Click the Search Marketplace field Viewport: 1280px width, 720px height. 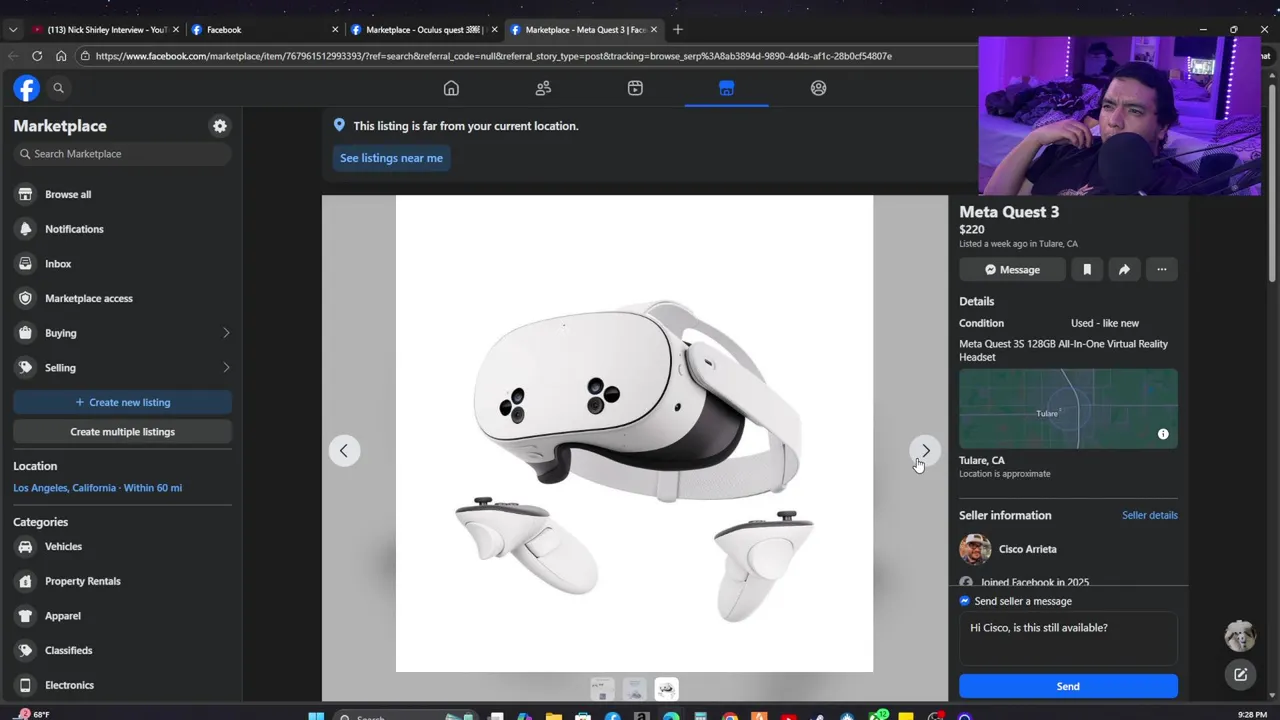pos(122,154)
